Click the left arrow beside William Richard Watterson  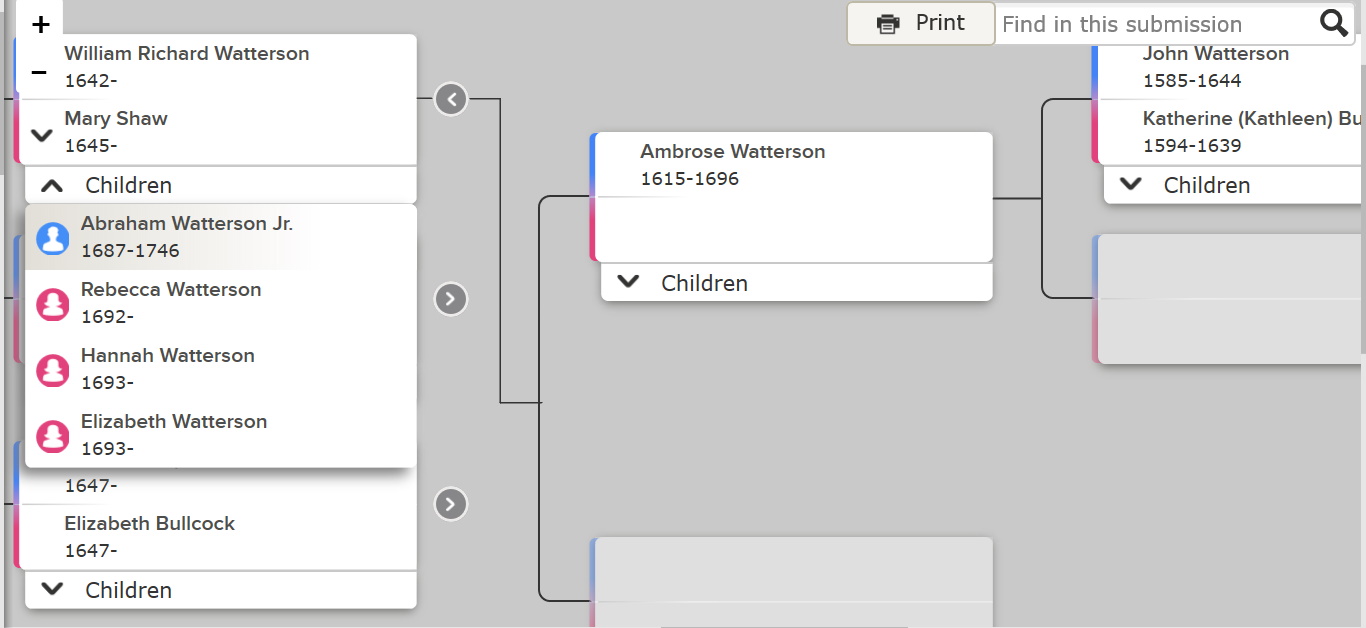451,99
